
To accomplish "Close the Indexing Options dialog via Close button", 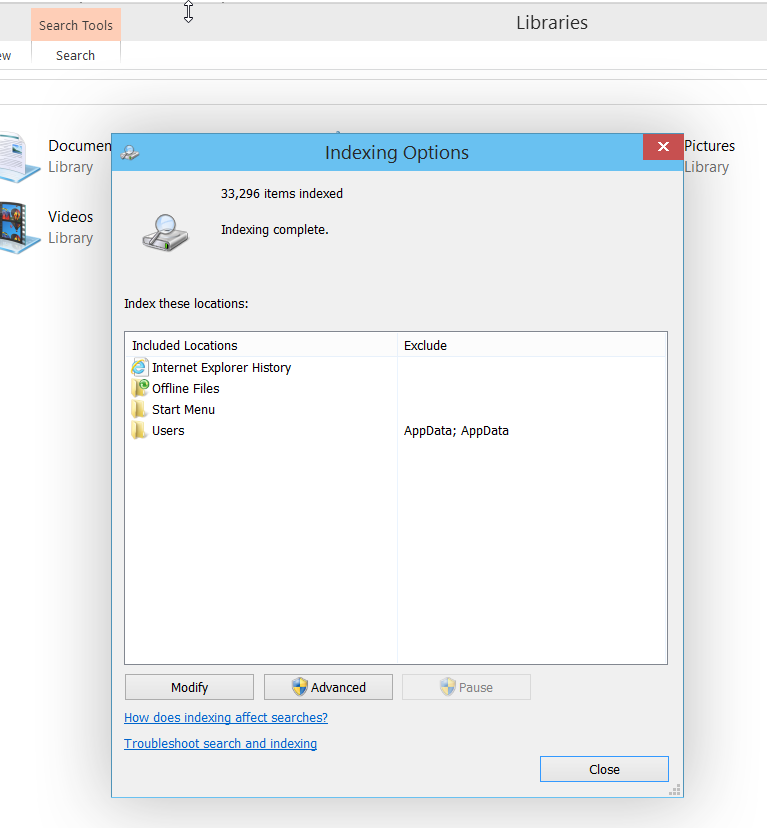I will pos(604,769).
